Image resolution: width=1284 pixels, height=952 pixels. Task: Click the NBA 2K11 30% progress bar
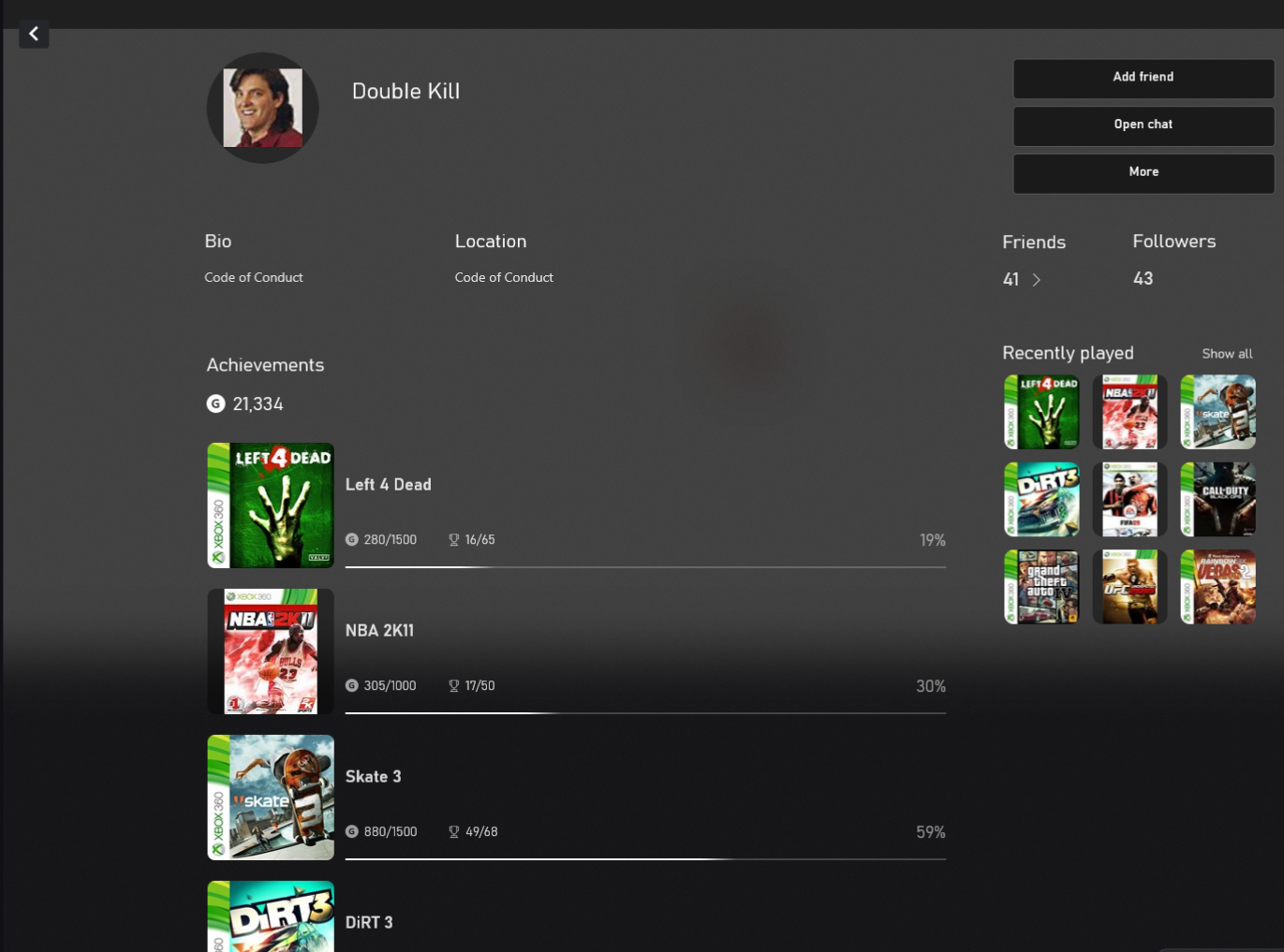click(645, 713)
